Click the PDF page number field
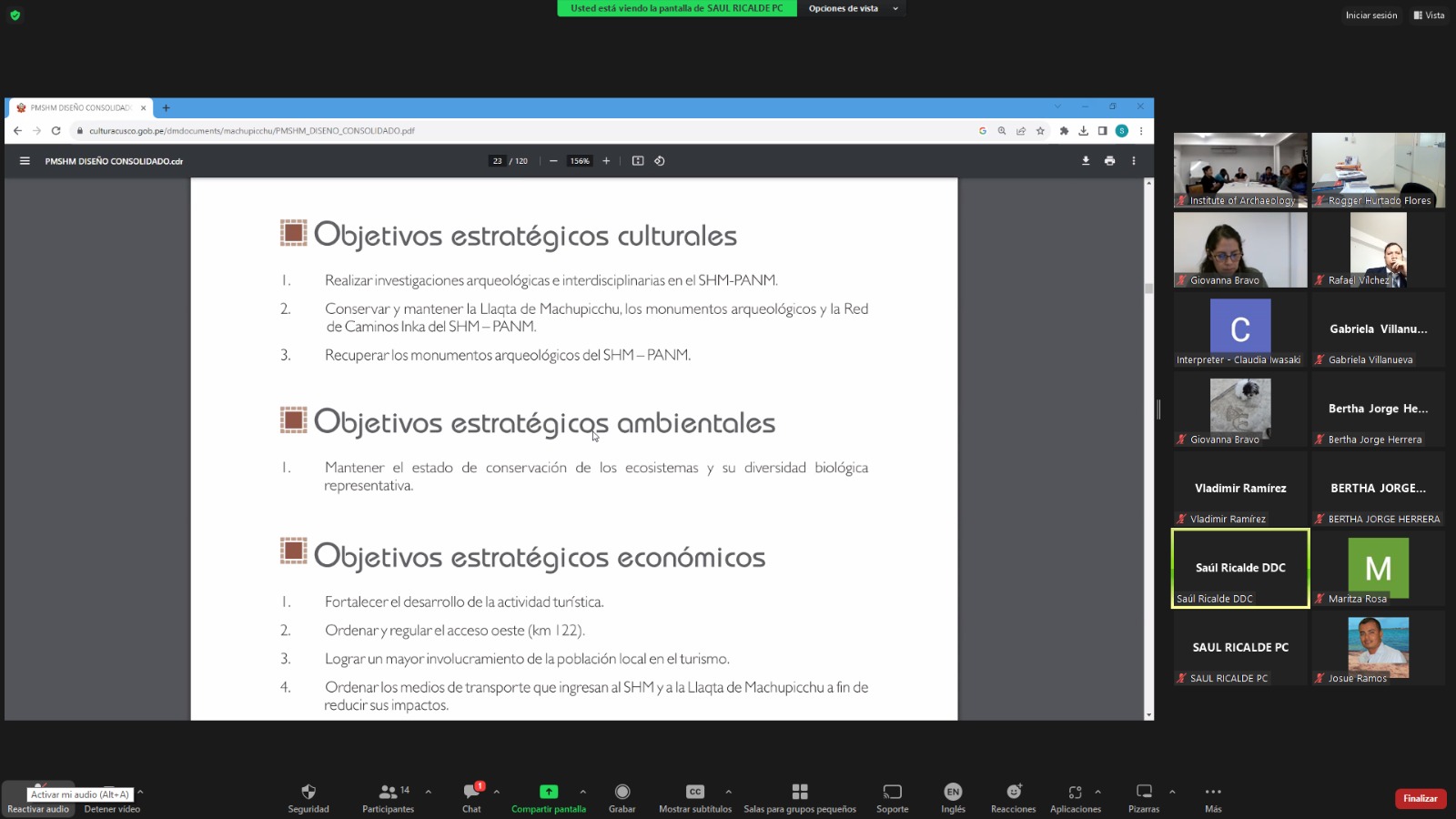This screenshot has width=1456, height=819. pyautogui.click(x=497, y=161)
